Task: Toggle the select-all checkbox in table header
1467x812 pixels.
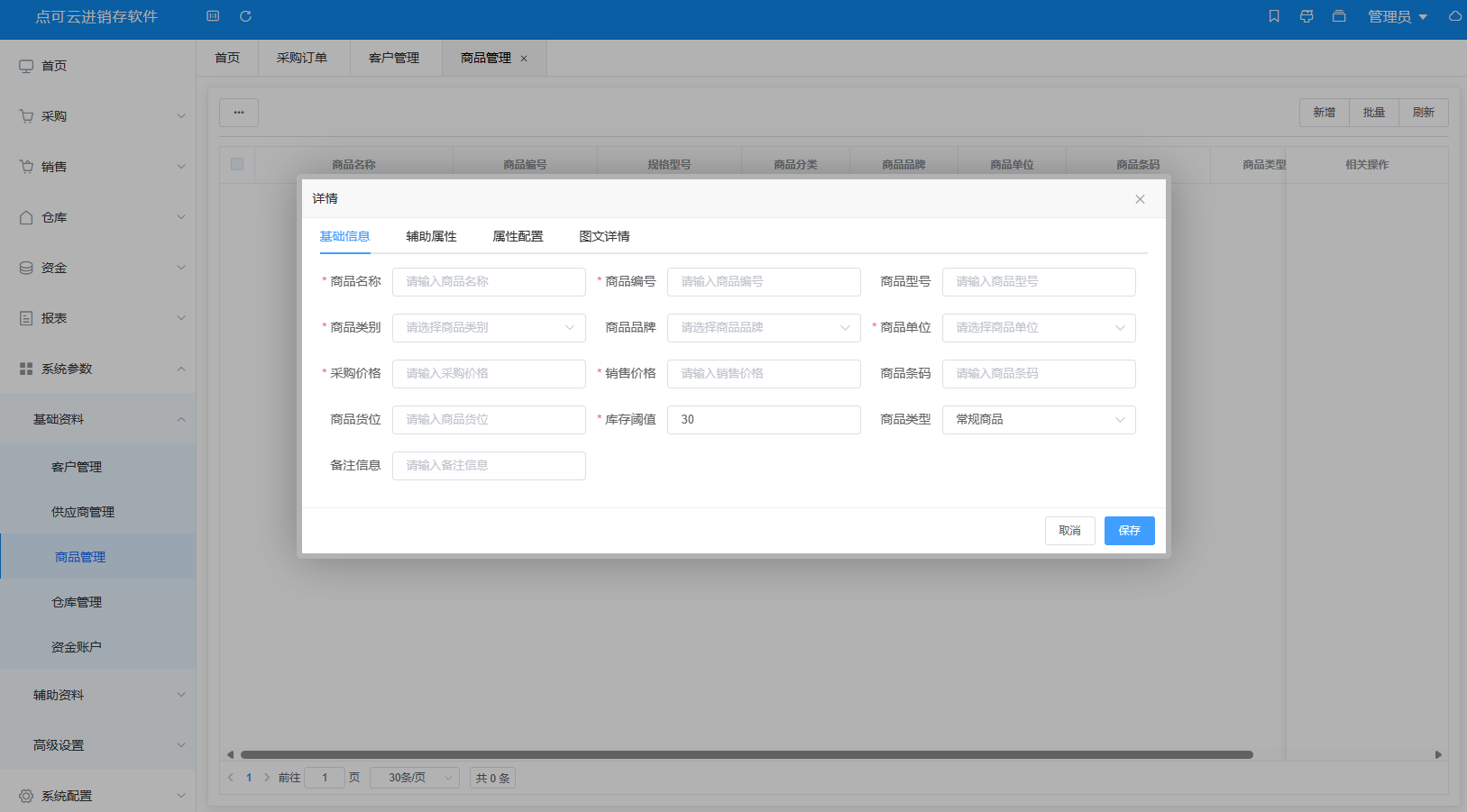Action: point(237,164)
